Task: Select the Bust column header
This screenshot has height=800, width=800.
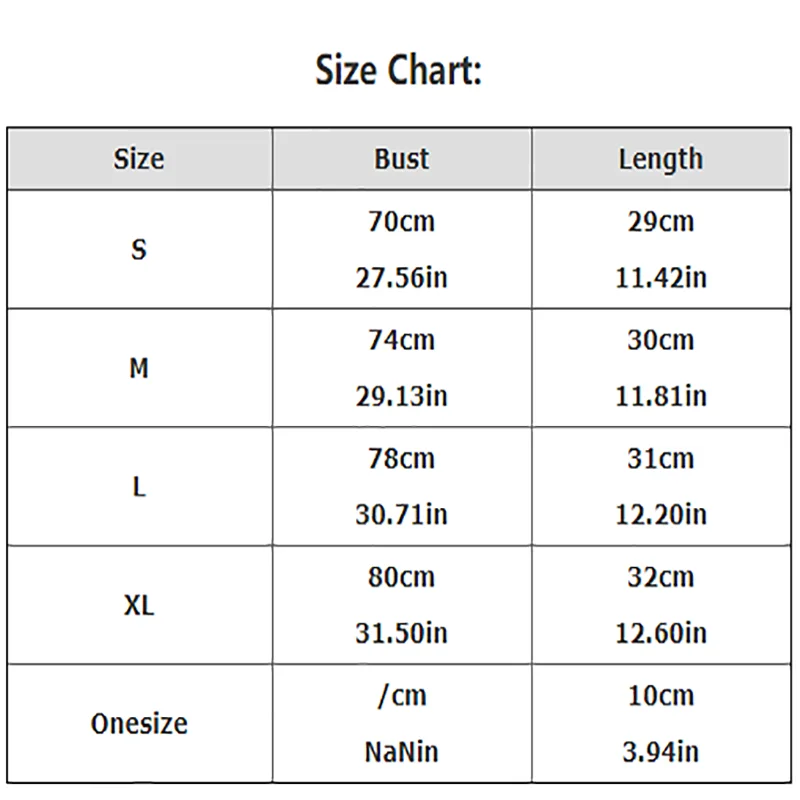Action: point(402,159)
